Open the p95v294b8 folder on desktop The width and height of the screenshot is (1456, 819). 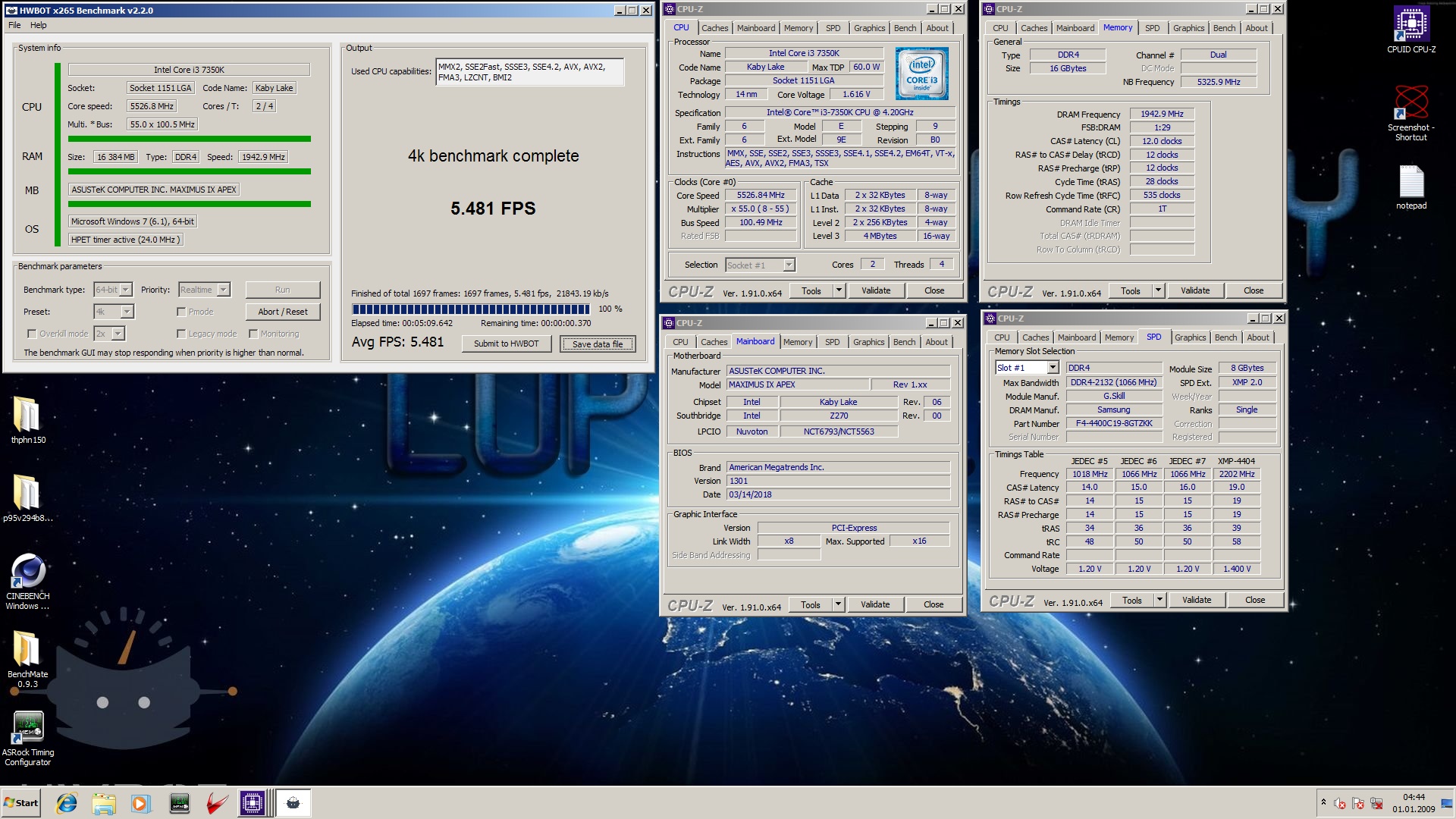[28, 498]
